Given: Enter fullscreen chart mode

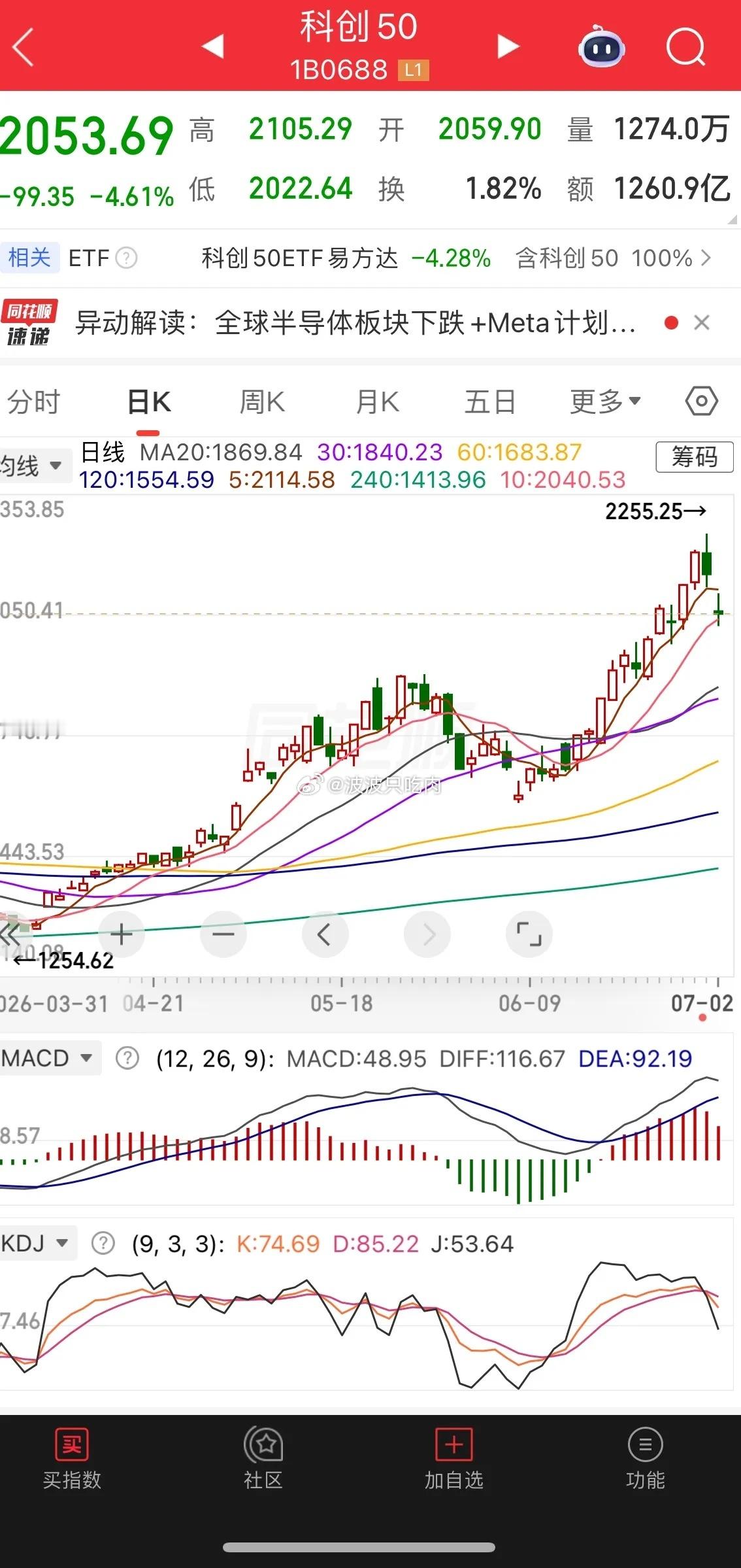Looking at the screenshot, I should [529, 934].
